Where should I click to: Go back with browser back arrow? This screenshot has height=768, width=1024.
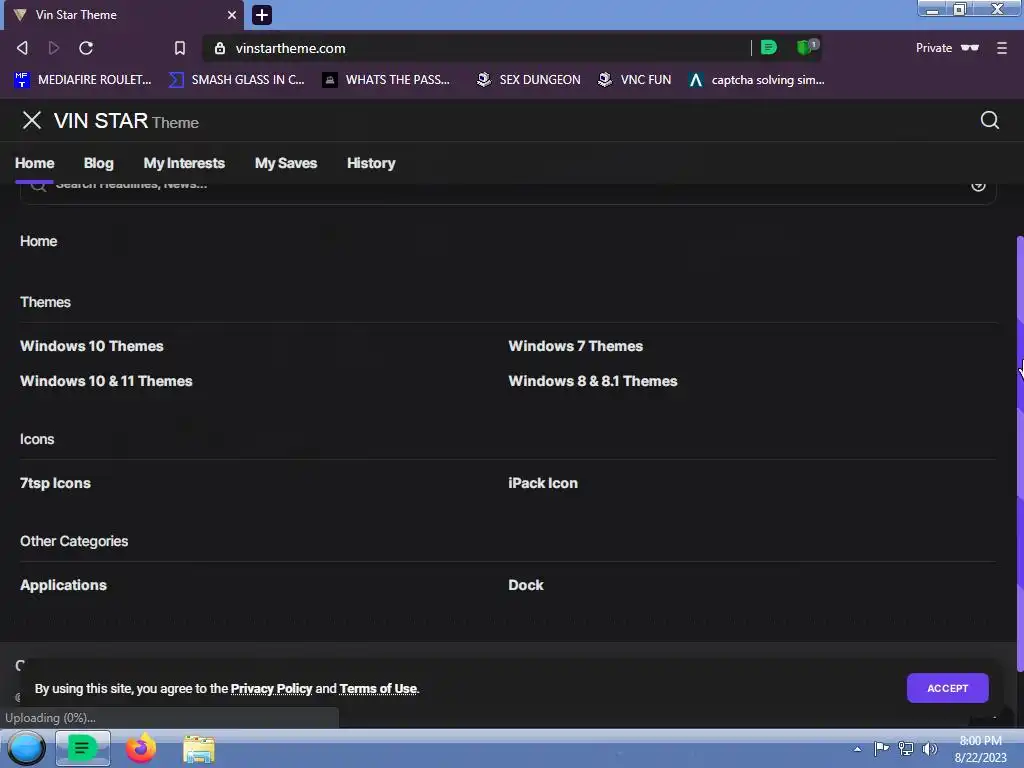point(22,48)
